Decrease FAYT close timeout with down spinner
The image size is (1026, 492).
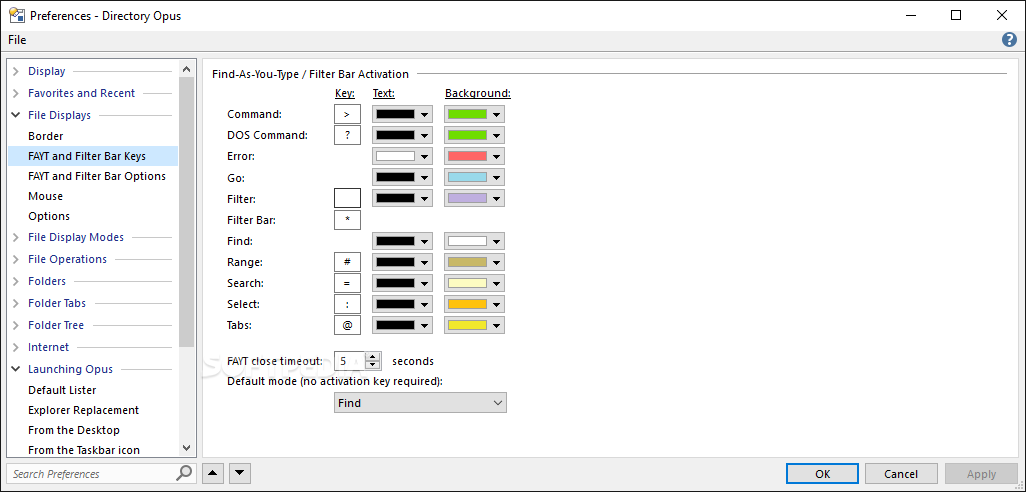[x=373, y=365]
